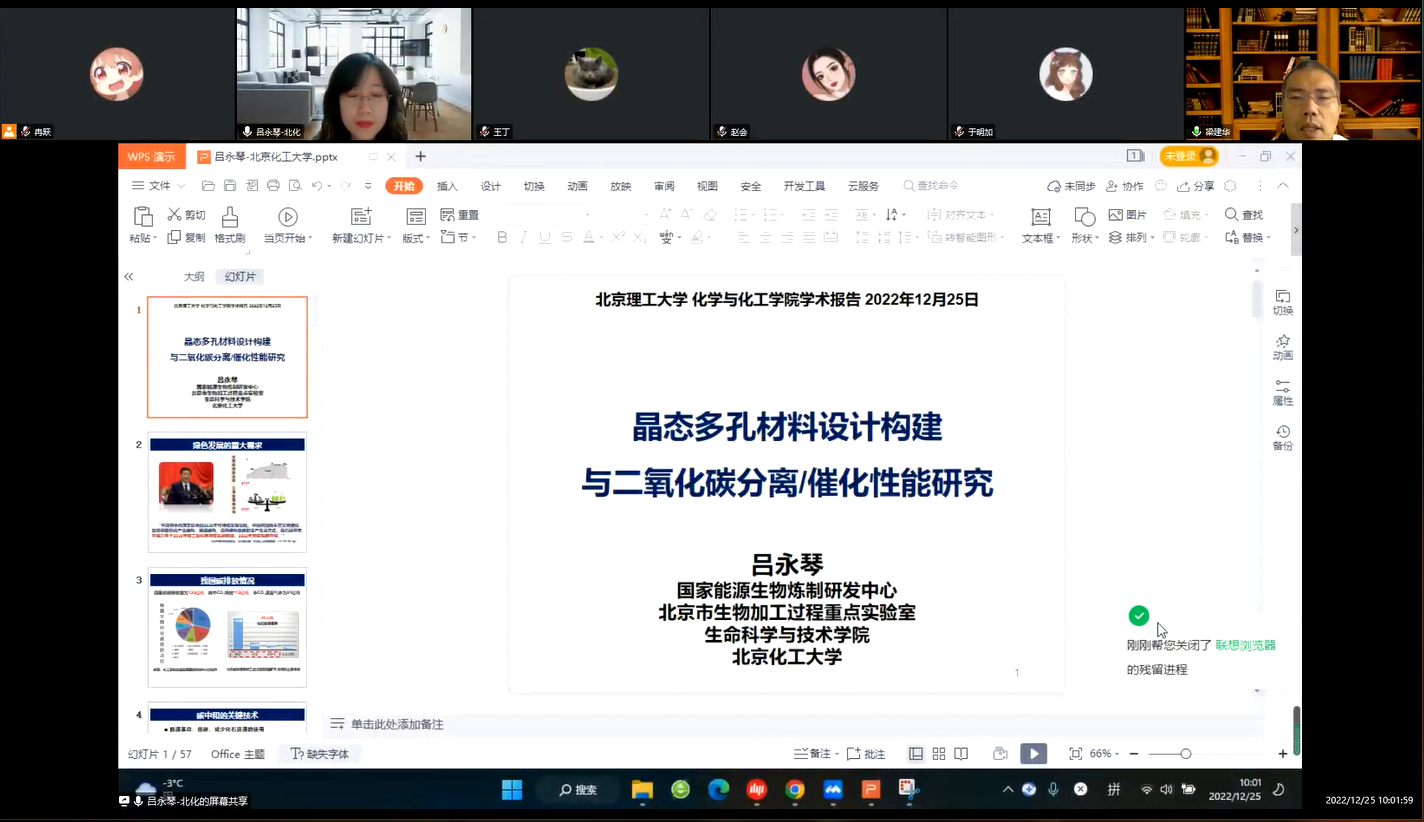
Task: Select slide 3 thumbnail in slide panel
Action: click(227, 627)
